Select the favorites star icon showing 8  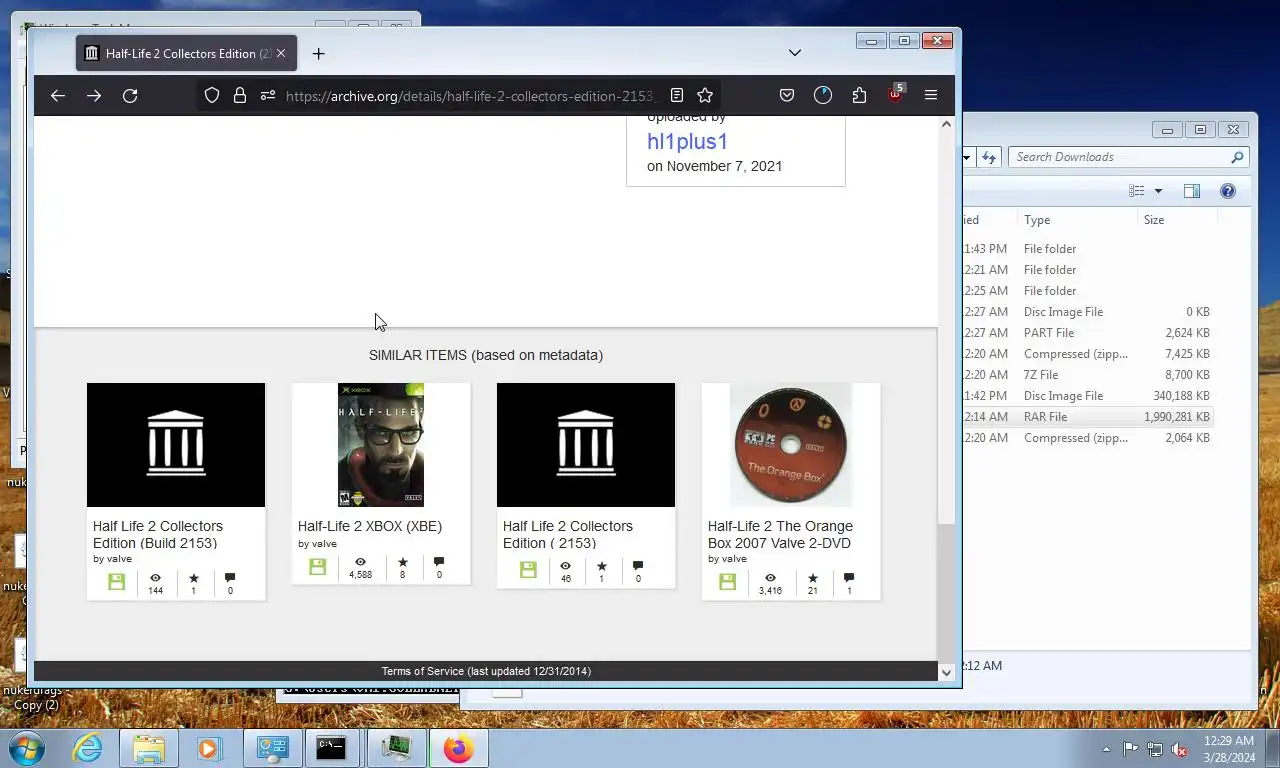403,562
